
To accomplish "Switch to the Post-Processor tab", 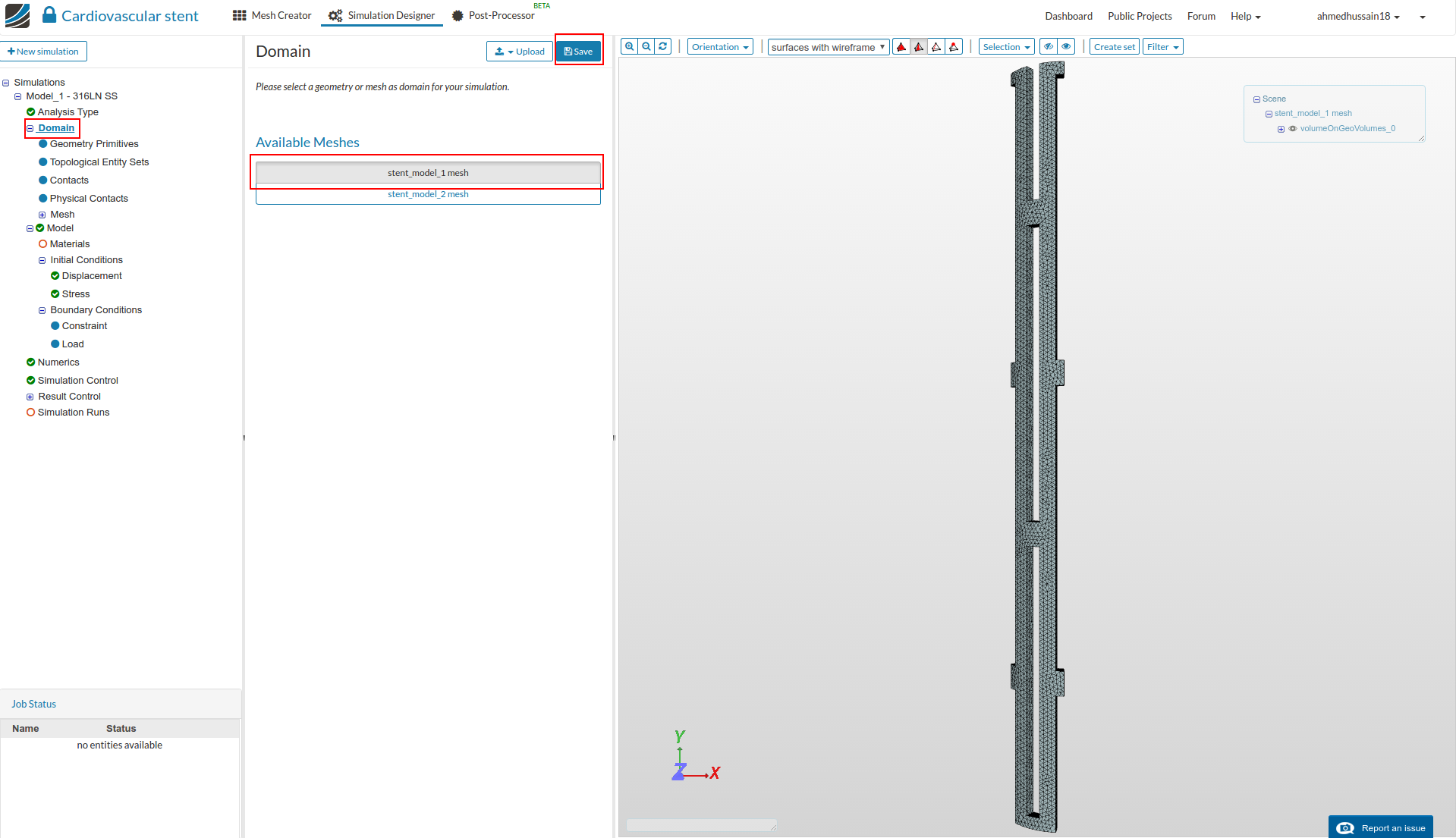I will pyautogui.click(x=493, y=16).
